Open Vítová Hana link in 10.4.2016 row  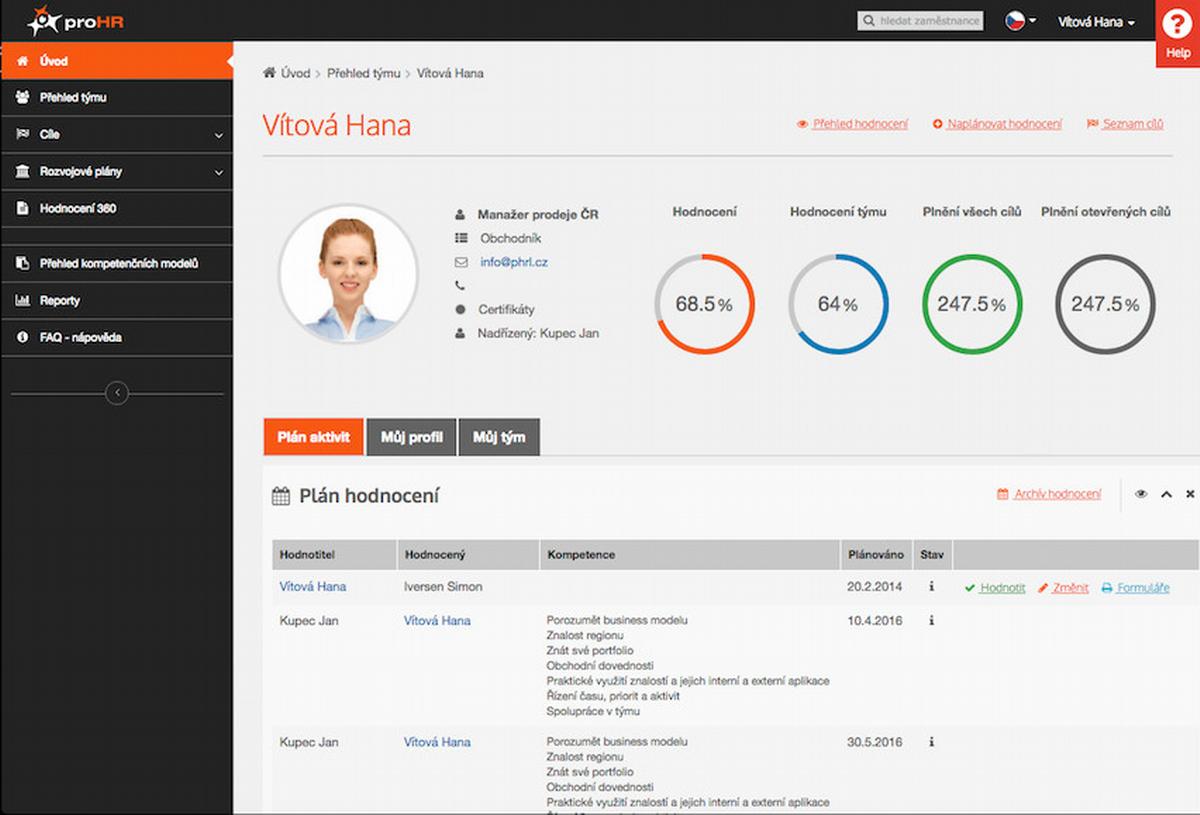[437, 621]
